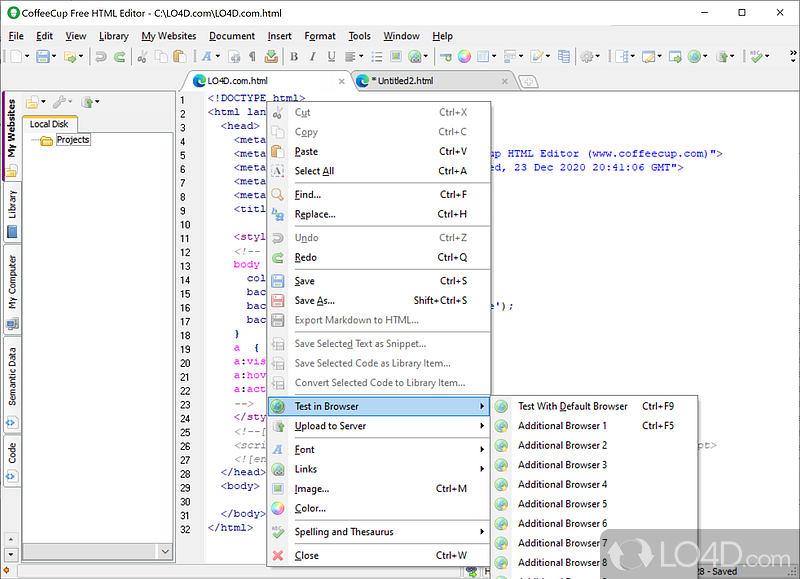Screen dimensions: 800x579
Task: Choose Redo in context menu
Action: (x=379, y=258)
